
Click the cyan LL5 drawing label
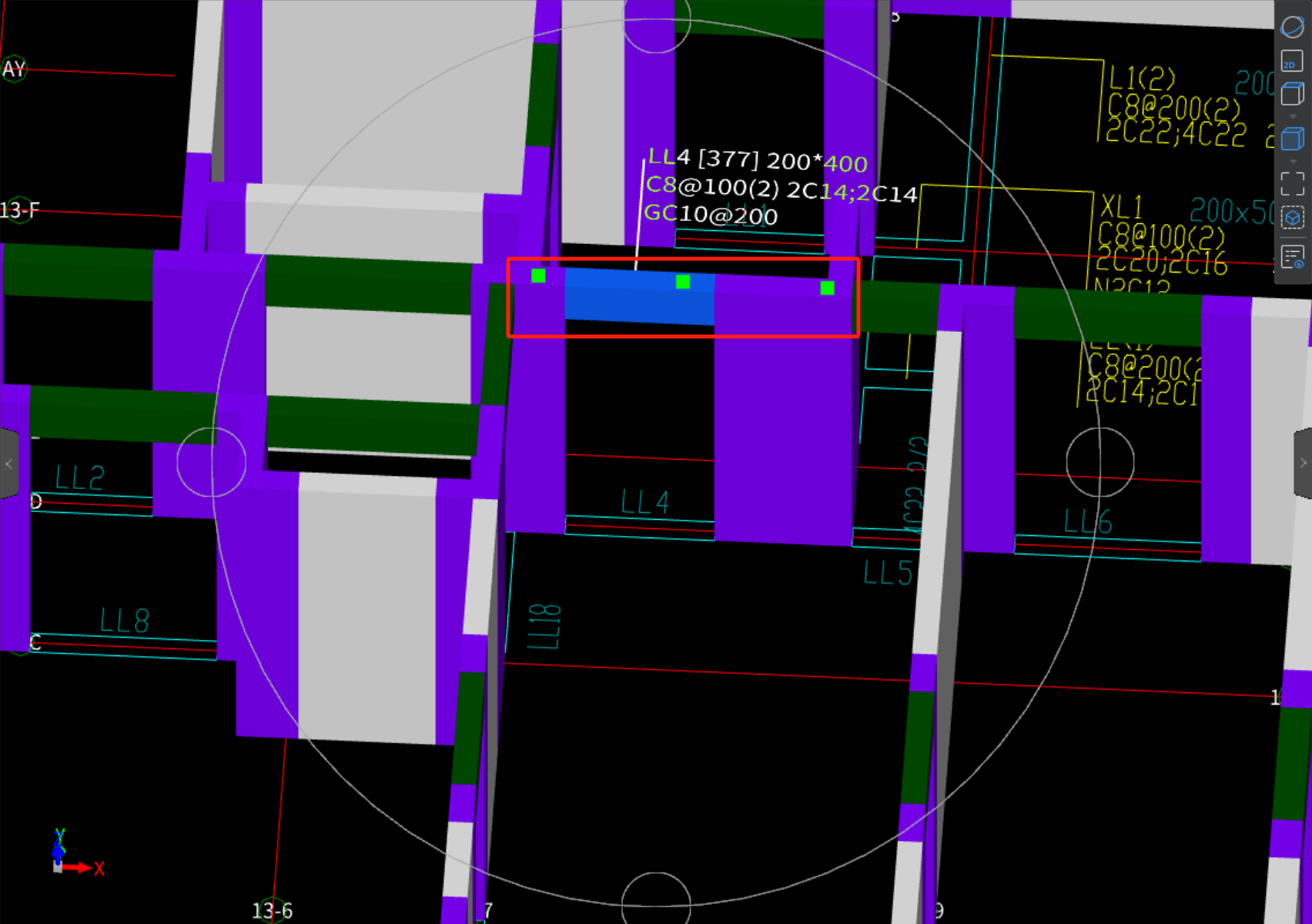click(888, 573)
